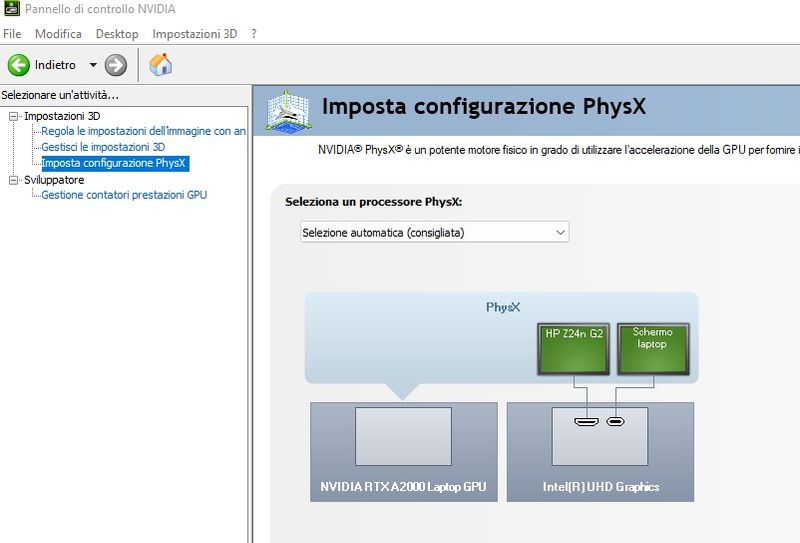
Task: Click the HDMI port connector icon
Action: point(586,422)
